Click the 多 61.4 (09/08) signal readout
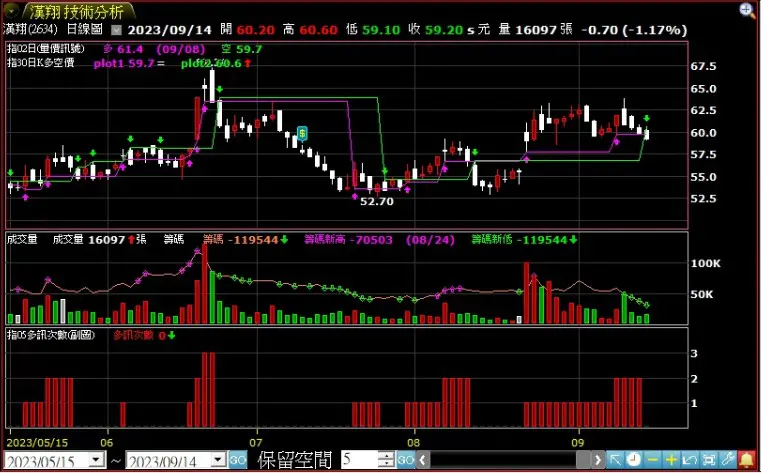The width and height of the screenshot is (761, 473). pyautogui.click(x=154, y=49)
